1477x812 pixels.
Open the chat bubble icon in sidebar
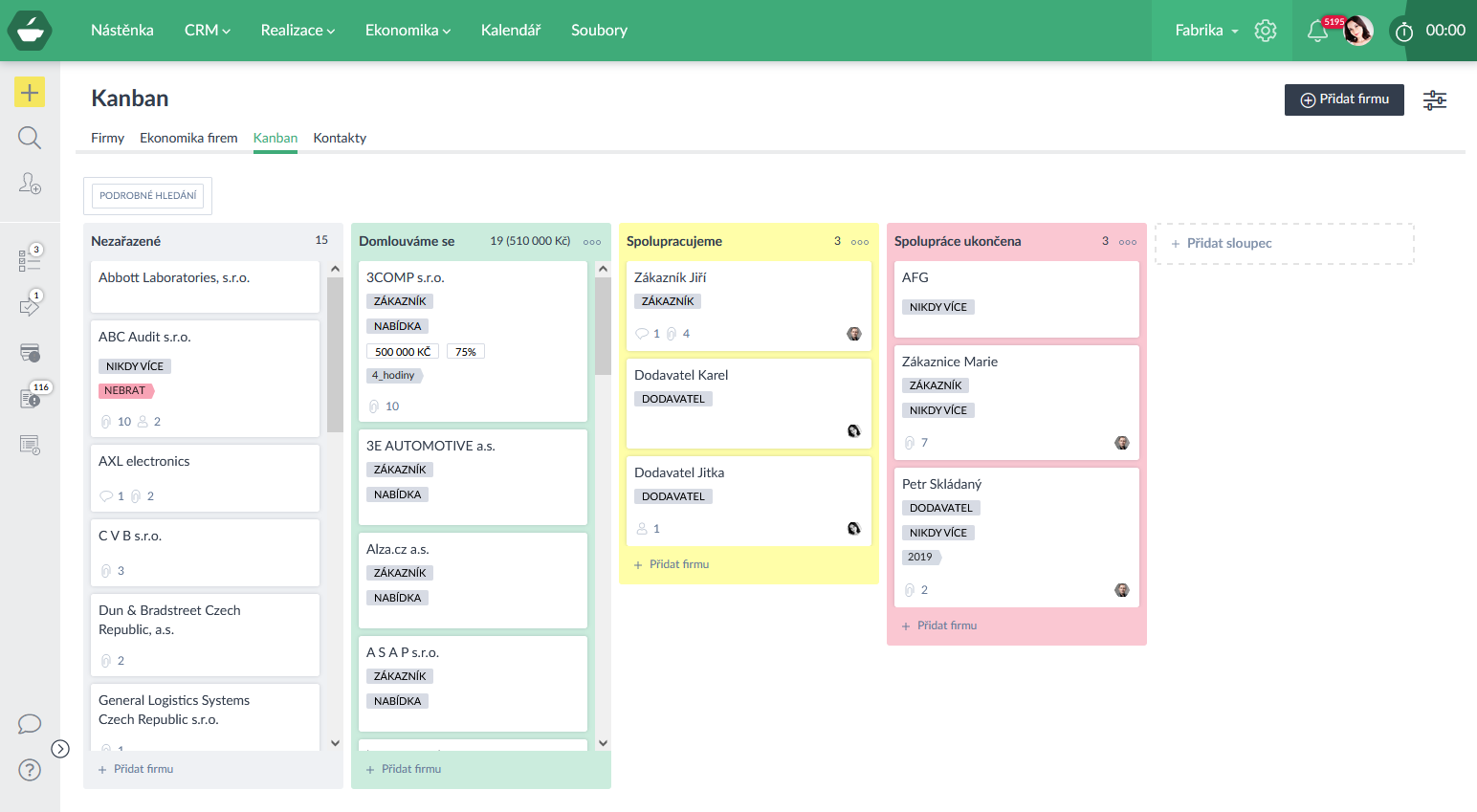coord(30,724)
